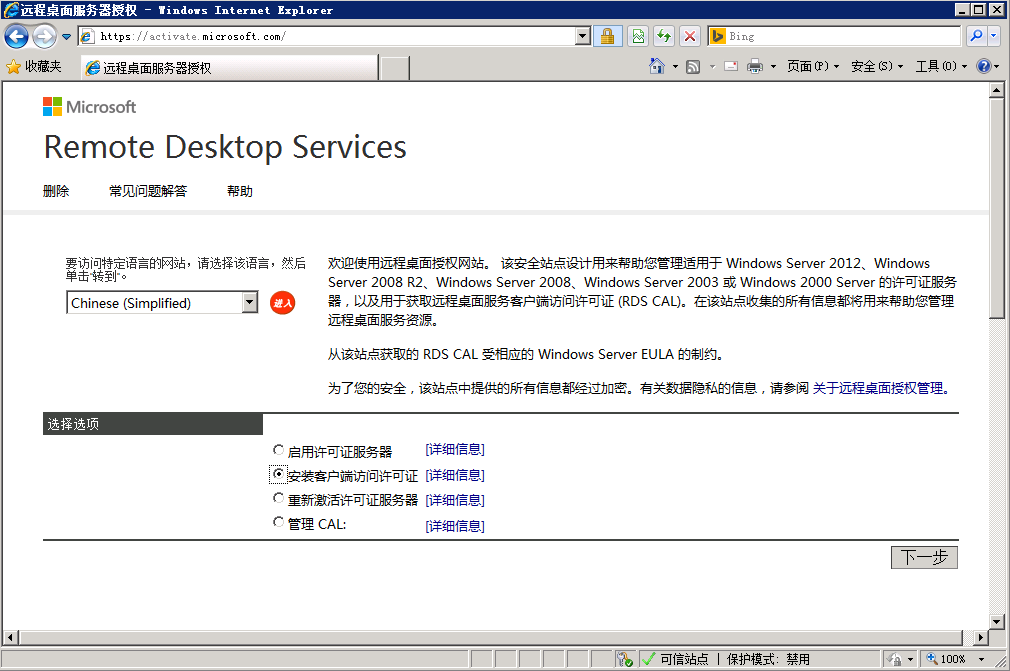Image resolution: width=1010 pixels, height=671 pixels.
Task: Open the 收藏夹 favorites star button
Action: point(33,66)
